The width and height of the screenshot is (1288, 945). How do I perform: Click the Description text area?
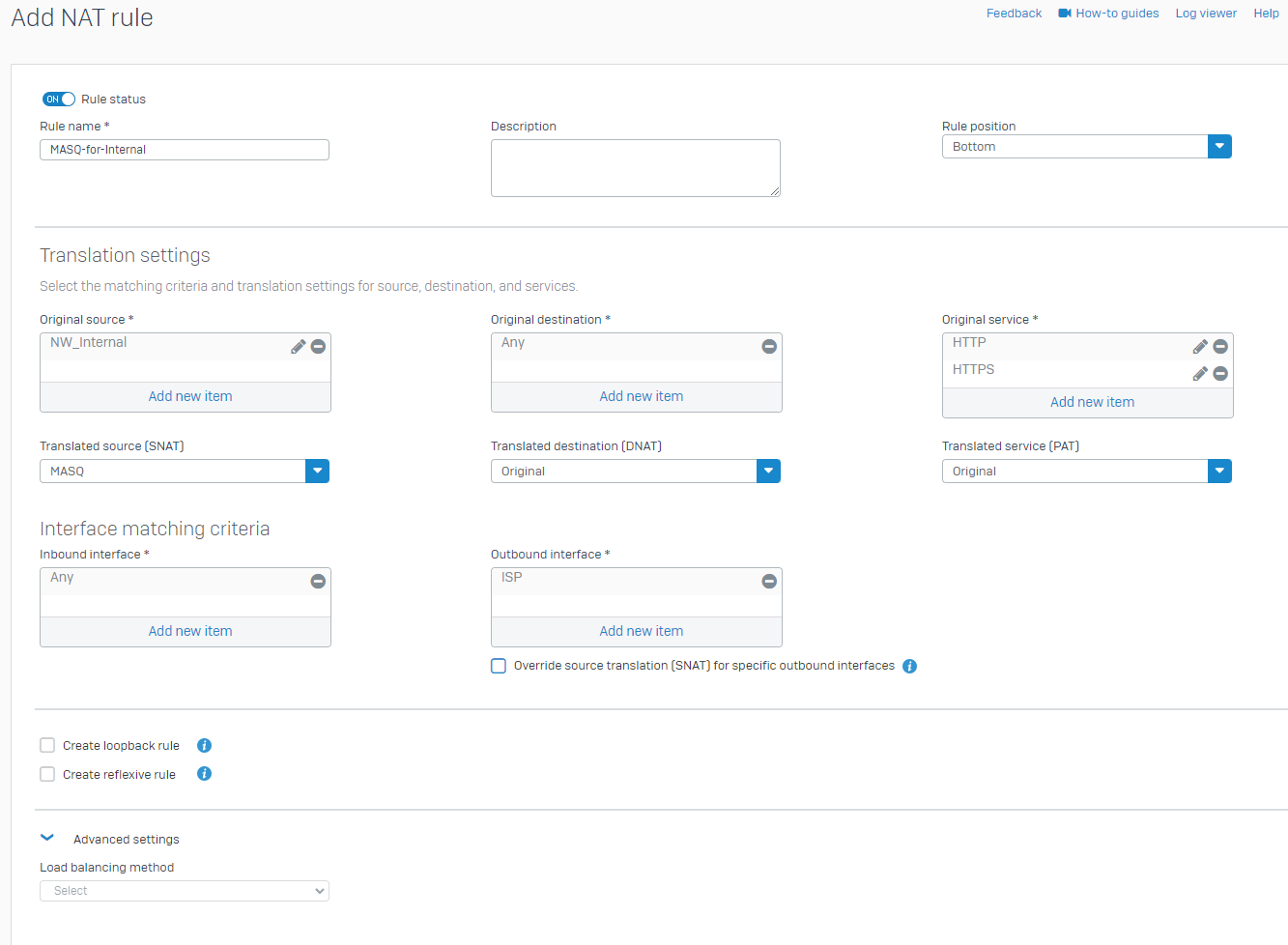[636, 168]
